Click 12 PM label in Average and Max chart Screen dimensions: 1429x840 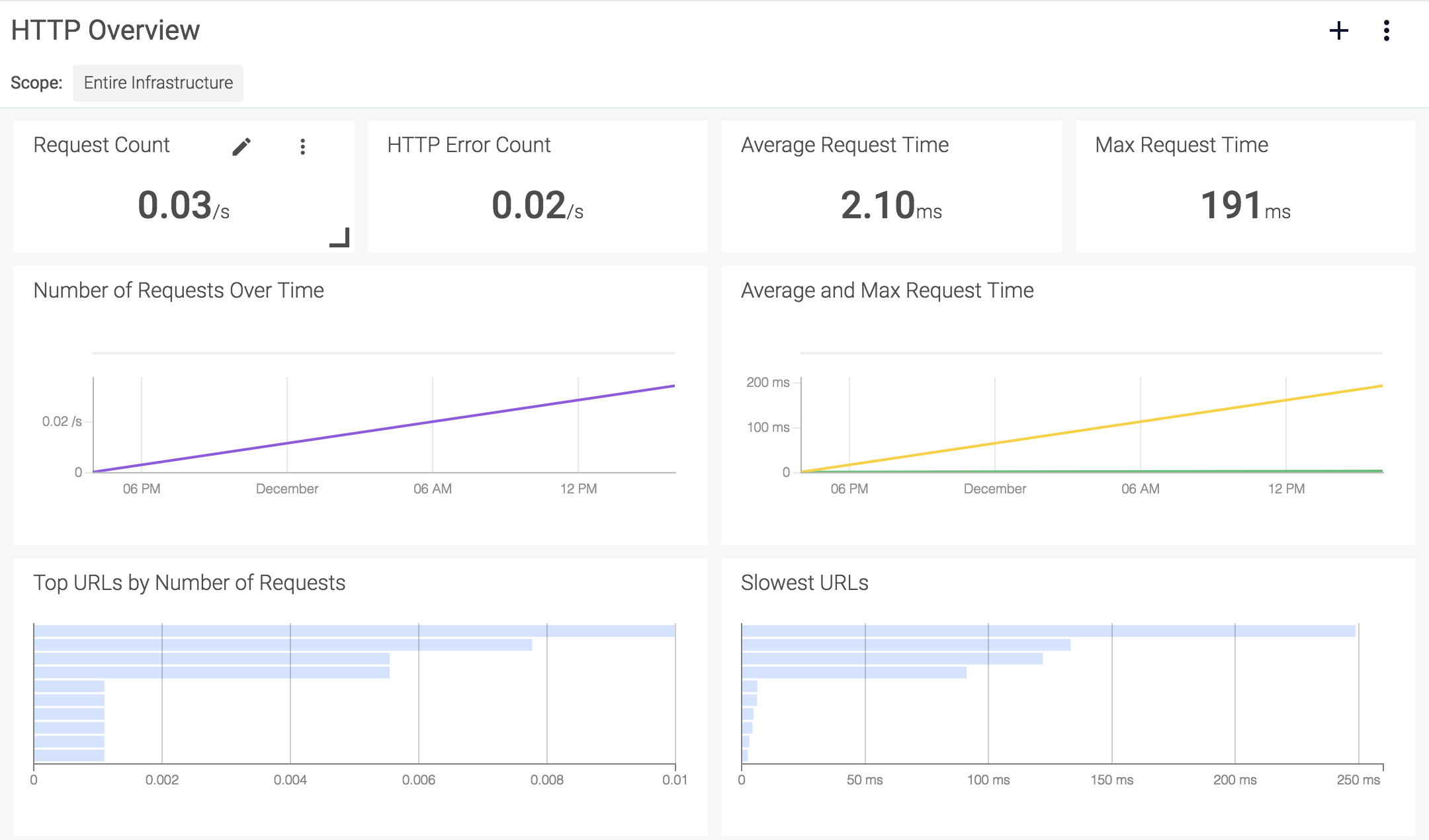(x=1286, y=489)
